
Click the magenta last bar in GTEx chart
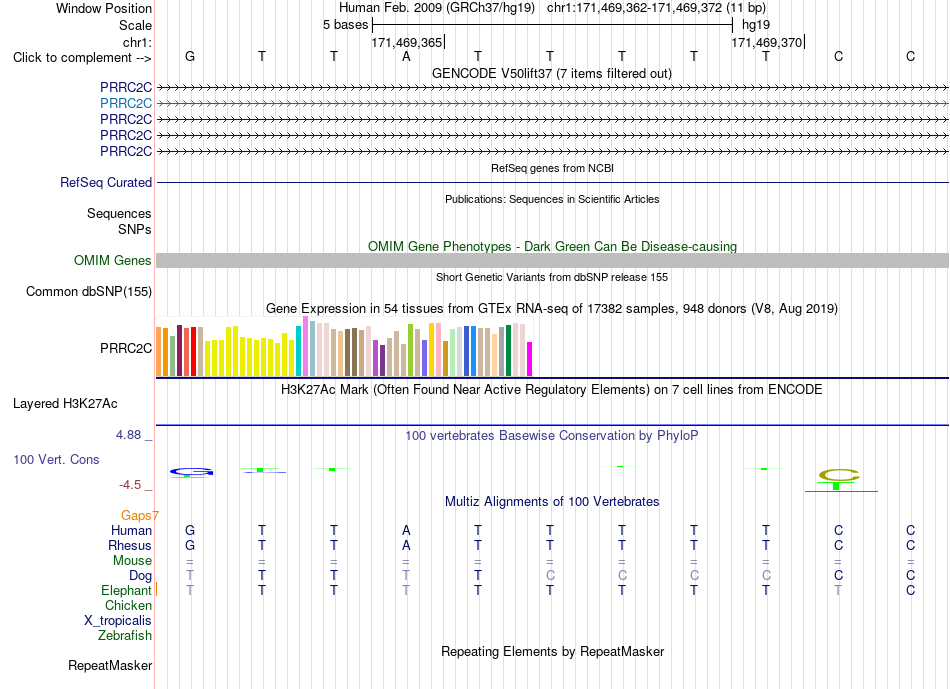530,359
